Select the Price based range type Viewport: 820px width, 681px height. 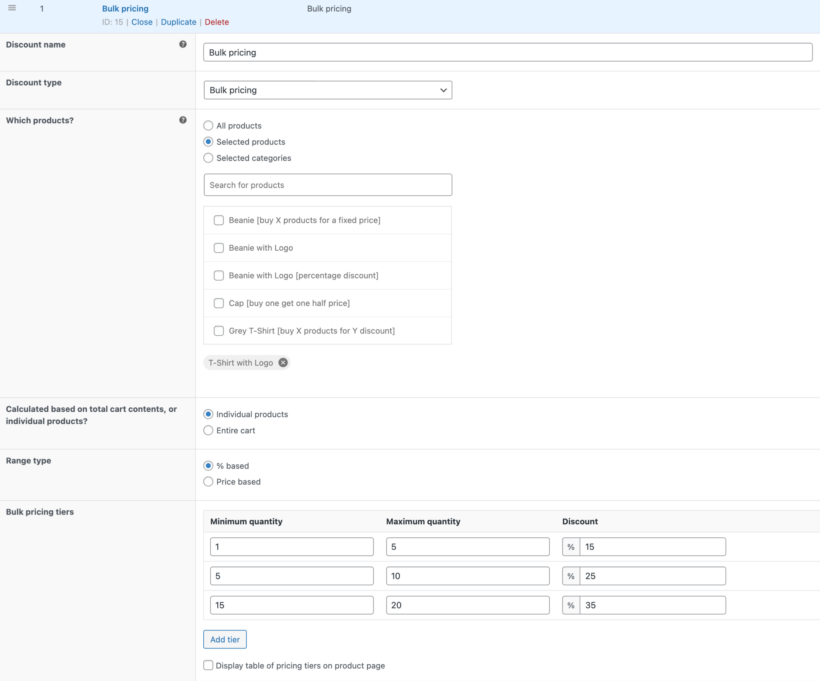pos(208,480)
